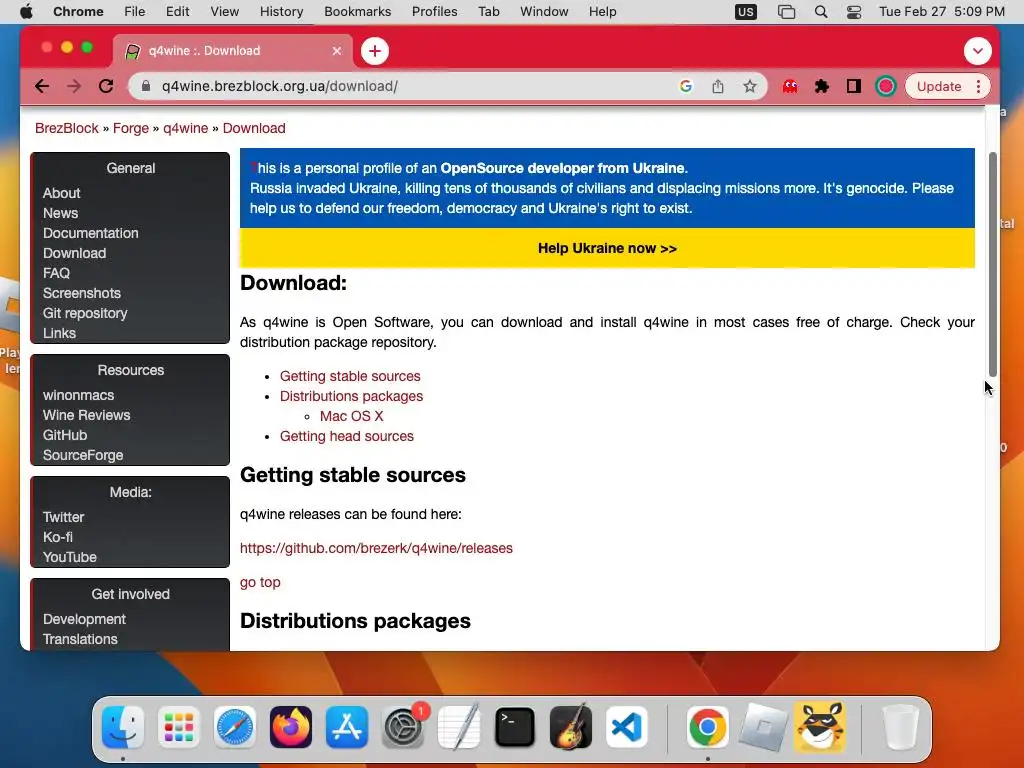Open SourceForge resource link
1024x768 pixels.
[x=83, y=455]
